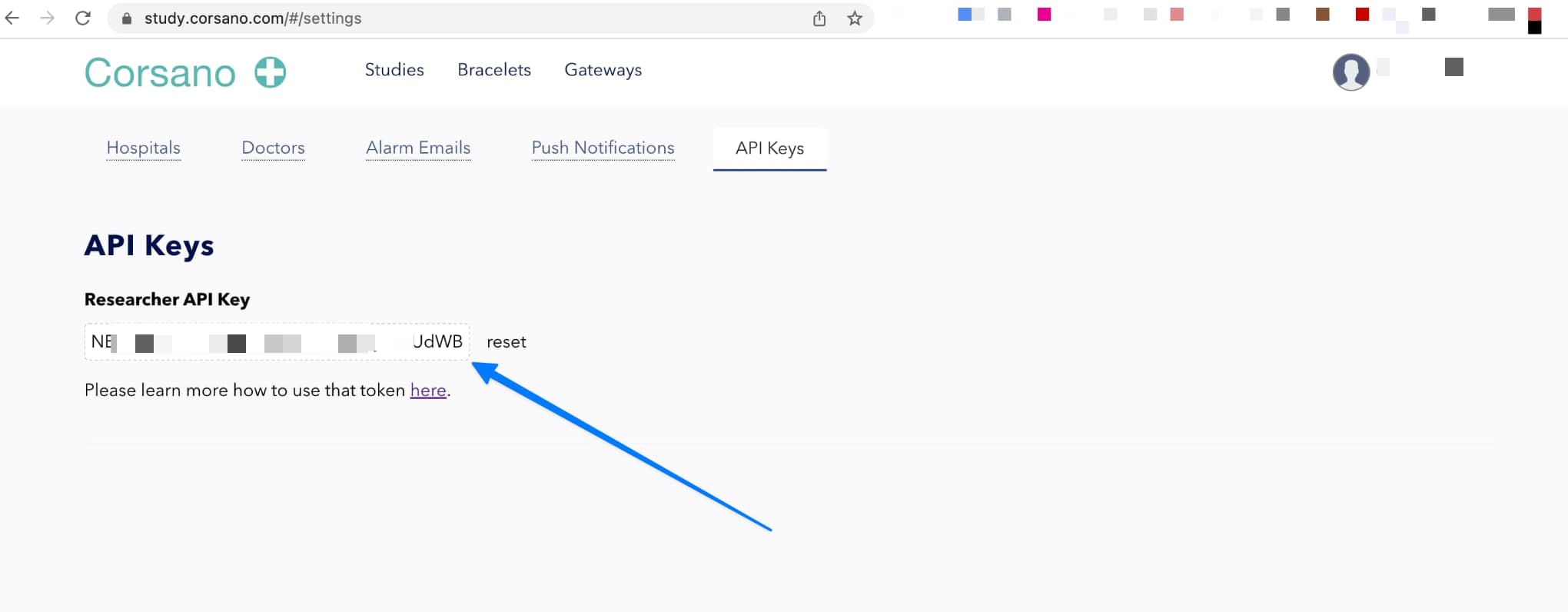Switch to the Hospitals tab
The image size is (1568, 612).
(144, 148)
